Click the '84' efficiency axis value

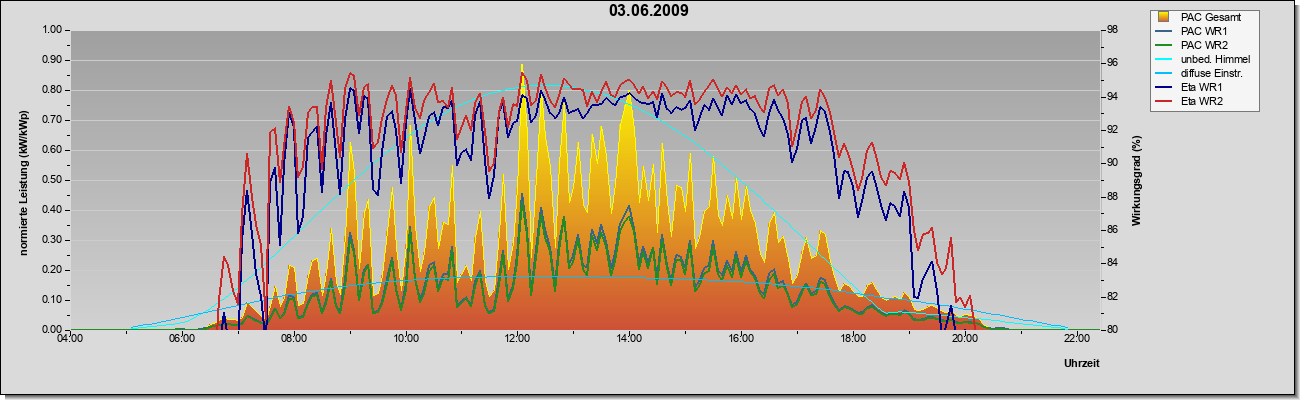tap(1111, 263)
